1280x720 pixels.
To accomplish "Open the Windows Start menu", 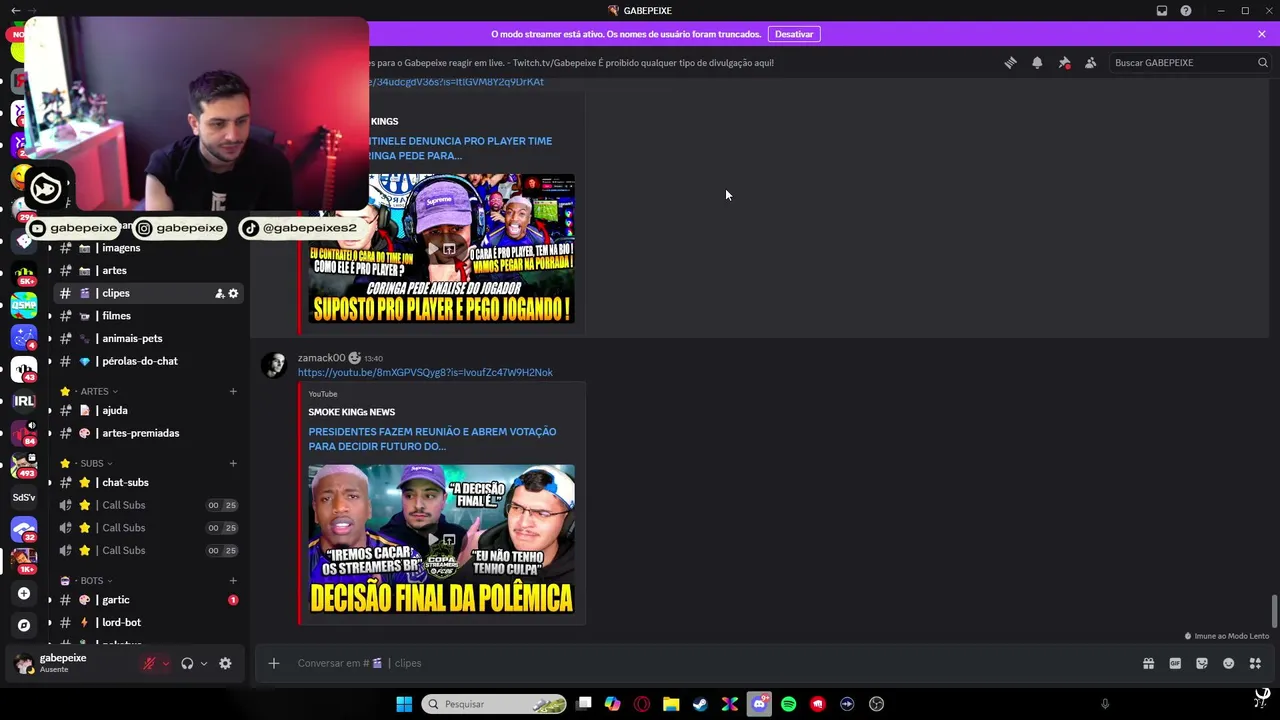I will tap(404, 704).
